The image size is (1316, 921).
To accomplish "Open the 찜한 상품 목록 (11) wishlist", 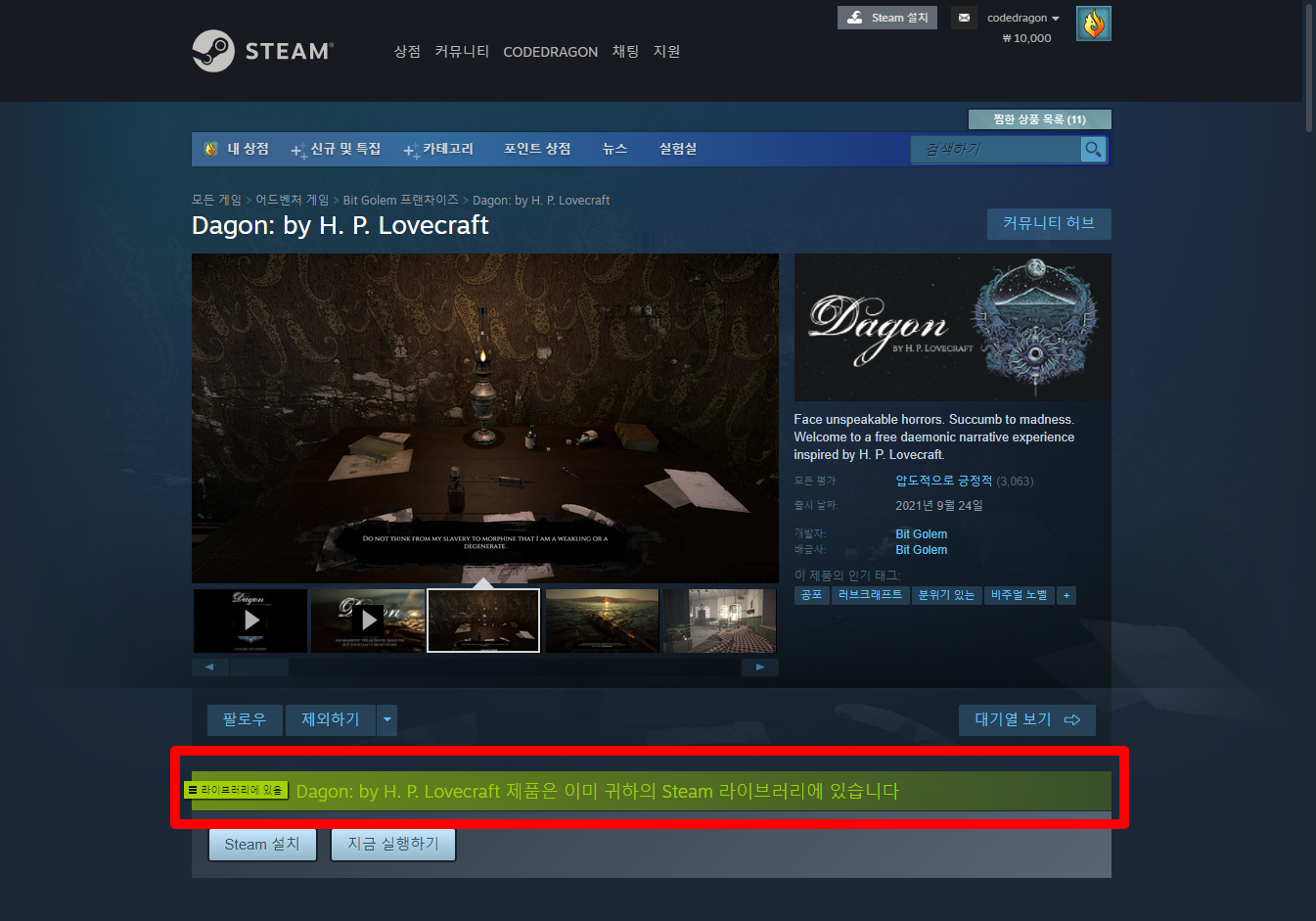I will tap(1039, 119).
